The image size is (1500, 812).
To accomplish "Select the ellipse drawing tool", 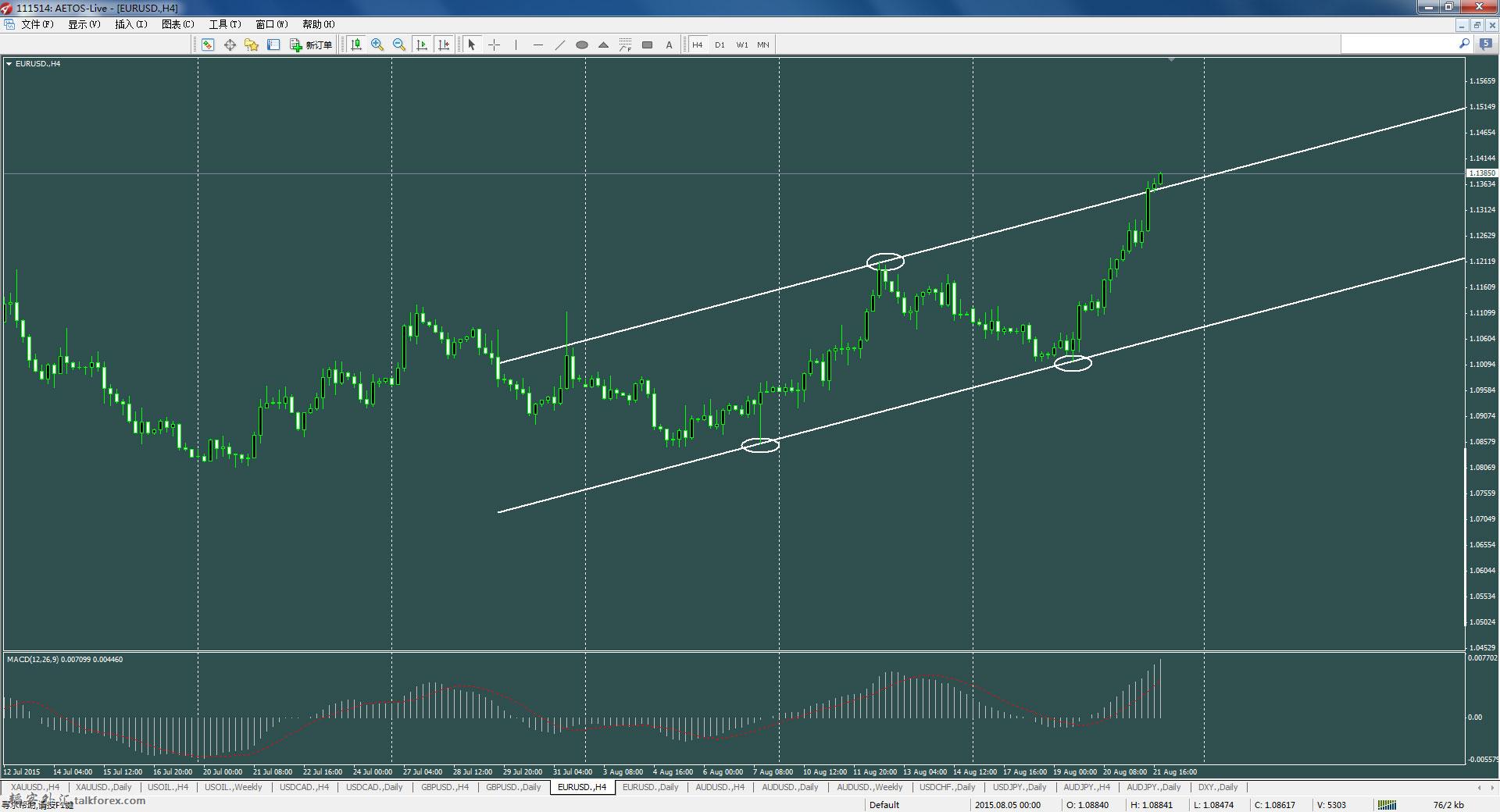I will coord(581,45).
